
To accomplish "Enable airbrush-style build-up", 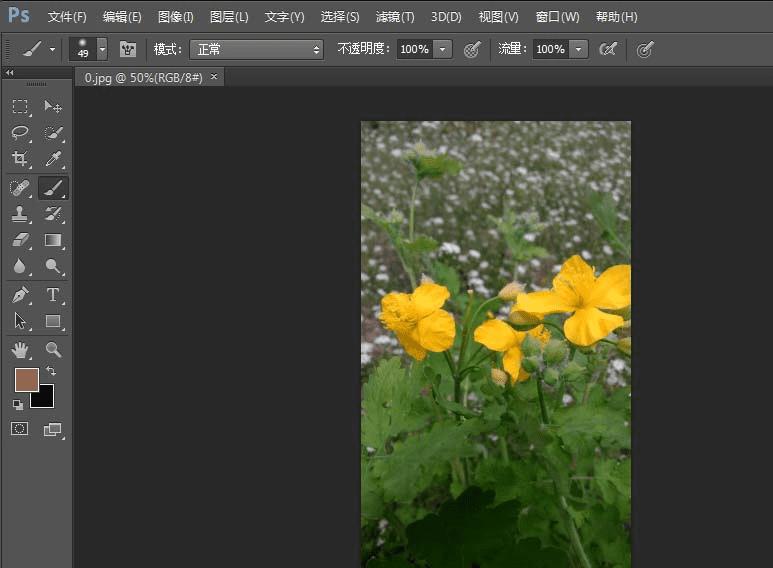I will coord(607,49).
